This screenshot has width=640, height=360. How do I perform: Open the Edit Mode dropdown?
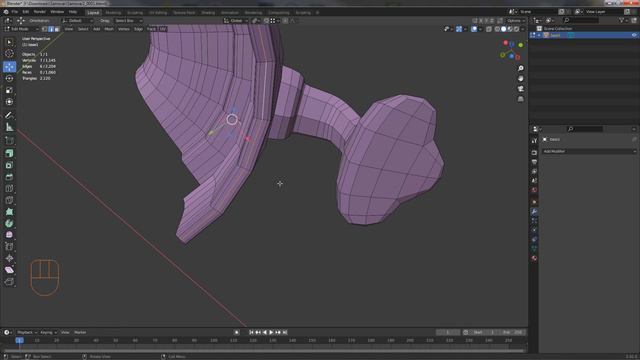click(21, 29)
